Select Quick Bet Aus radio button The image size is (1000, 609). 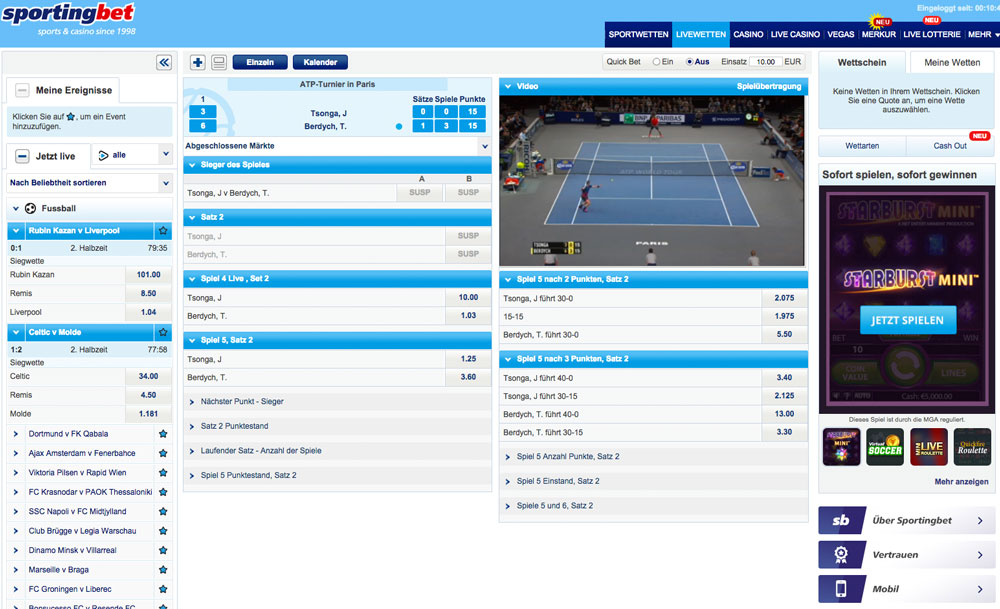click(x=689, y=62)
